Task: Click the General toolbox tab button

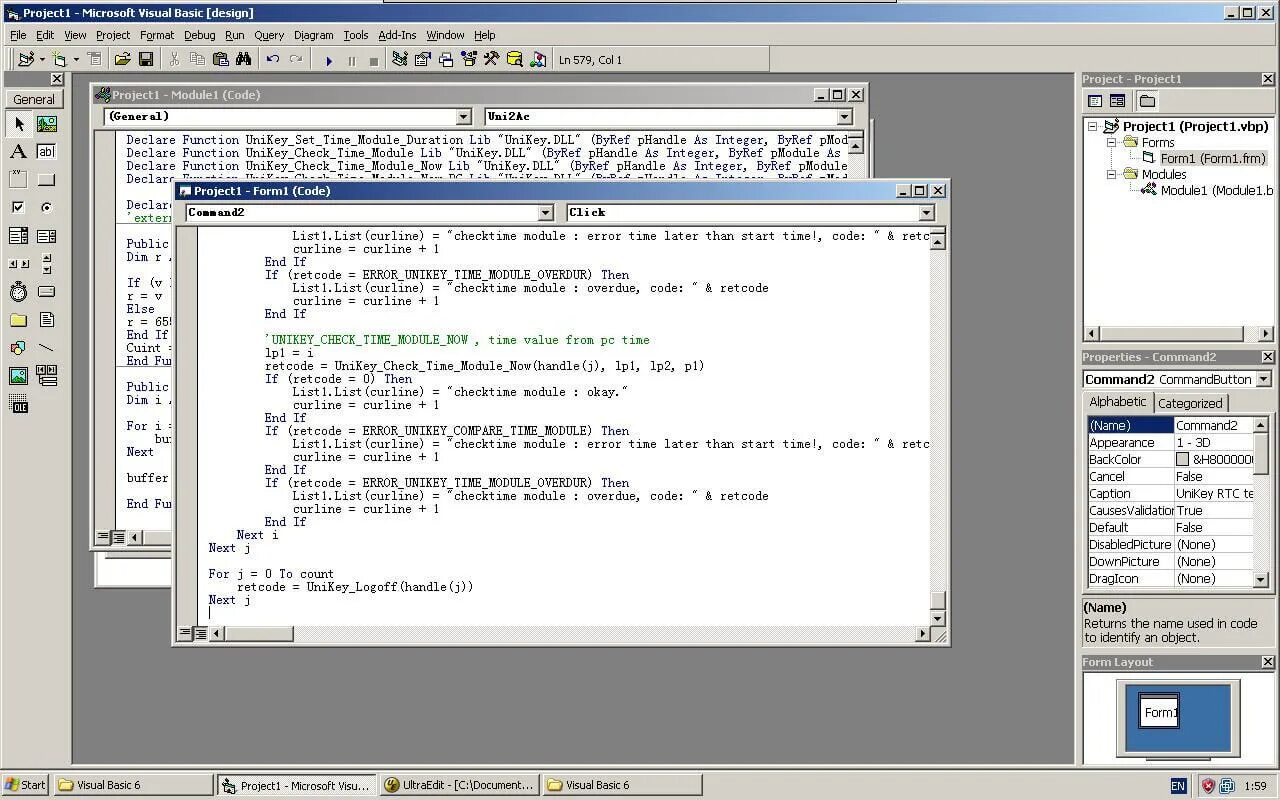Action: (34, 99)
